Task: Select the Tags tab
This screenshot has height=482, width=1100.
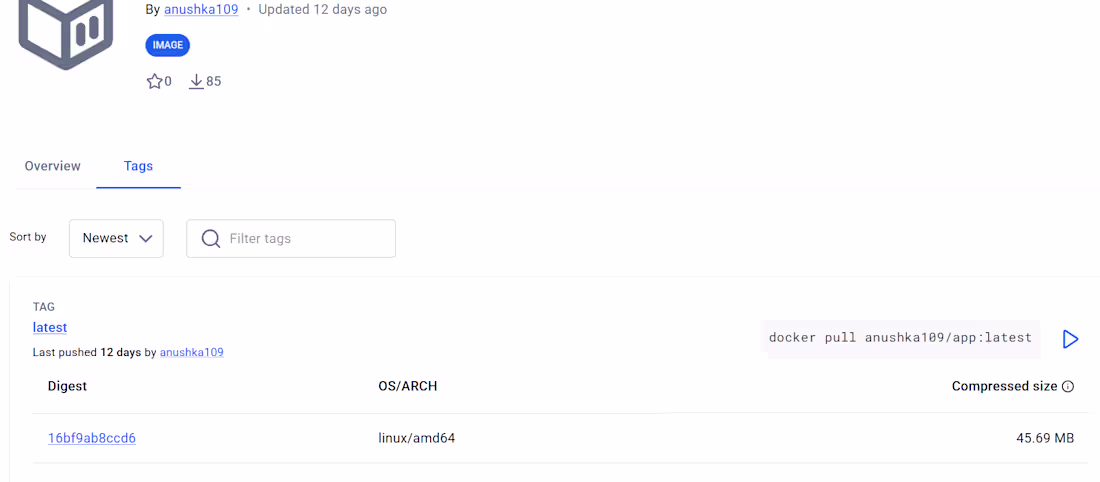Action: [x=138, y=166]
